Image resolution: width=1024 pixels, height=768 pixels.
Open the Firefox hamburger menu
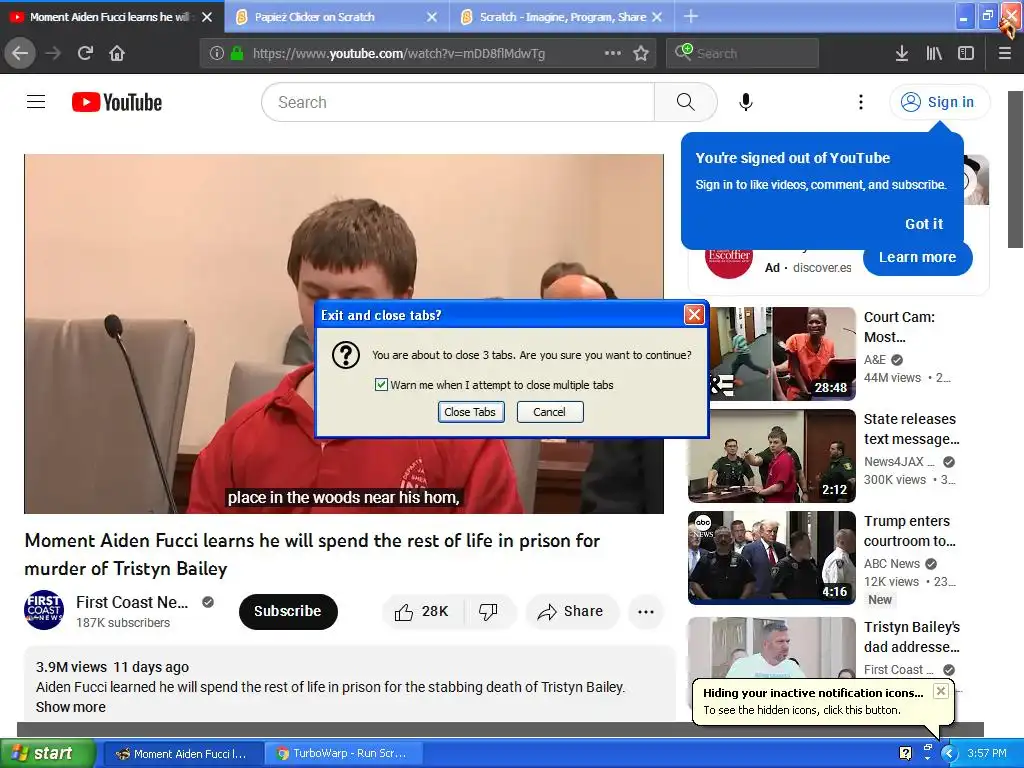pyautogui.click(x=1005, y=54)
